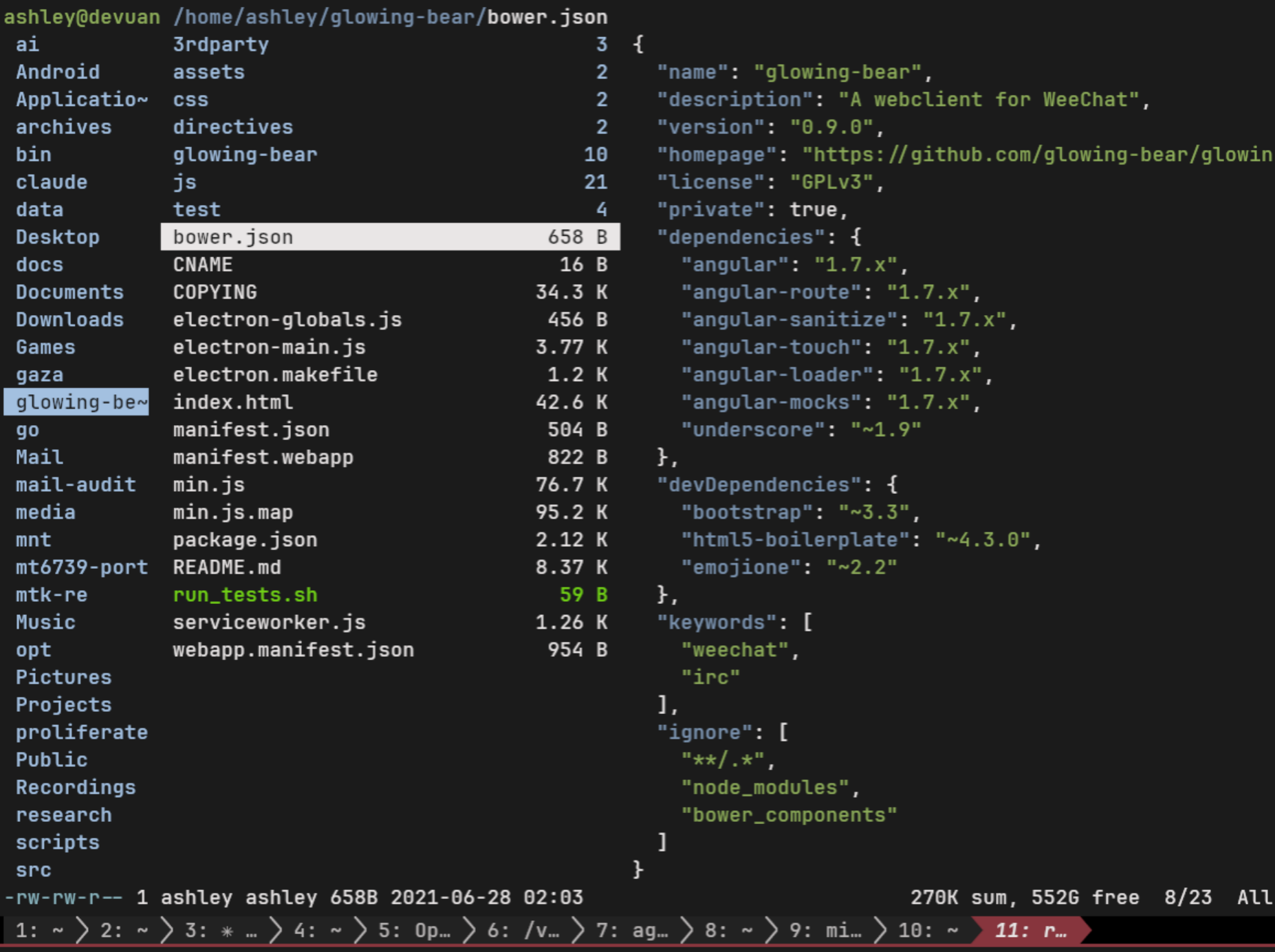Image resolution: width=1275 pixels, height=952 pixels.
Task: Switch to tmux window 8
Action: 729,931
